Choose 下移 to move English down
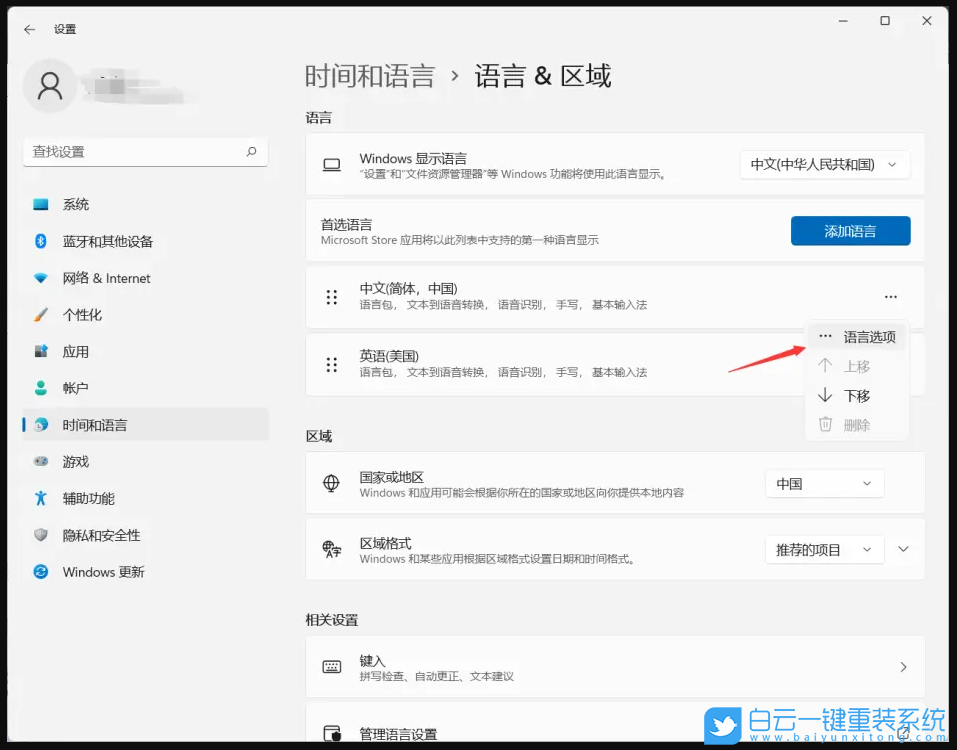The height and width of the screenshot is (750, 957). click(857, 395)
